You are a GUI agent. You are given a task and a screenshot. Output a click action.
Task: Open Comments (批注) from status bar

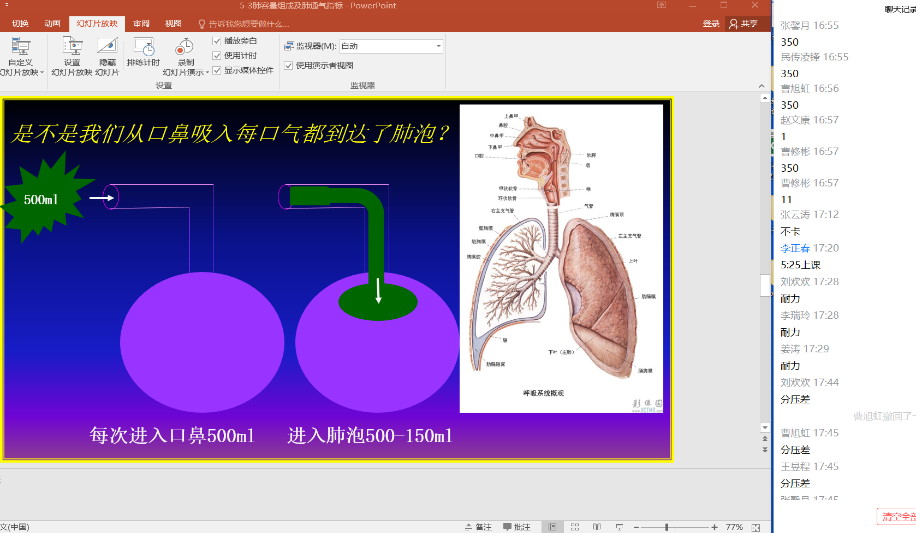pyautogui.click(x=516, y=527)
